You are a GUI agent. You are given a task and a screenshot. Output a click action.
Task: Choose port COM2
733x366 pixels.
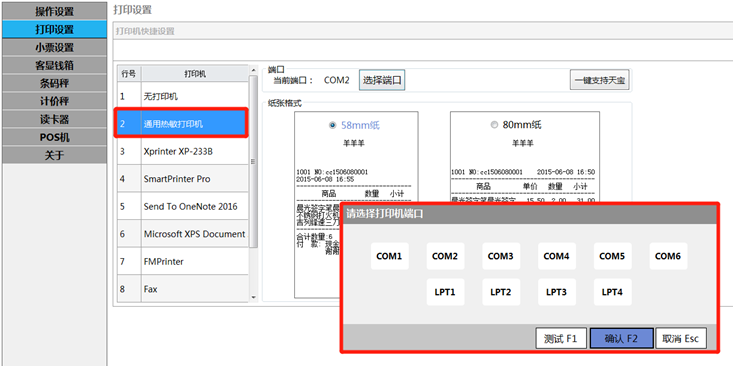(x=445, y=256)
